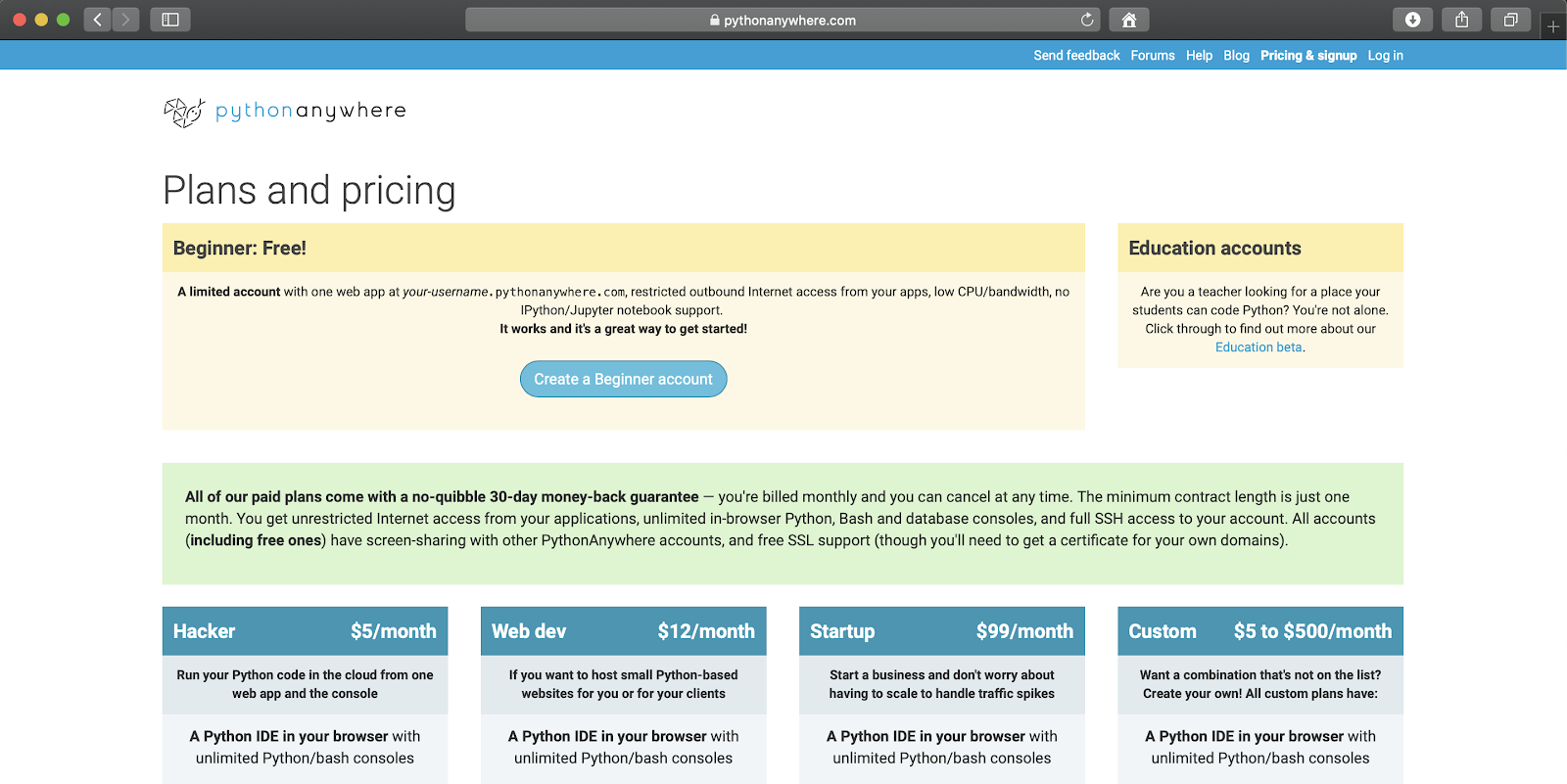The height and width of the screenshot is (784, 1567).
Task: Reload the page with the refresh icon
Action: pyautogui.click(x=1087, y=20)
